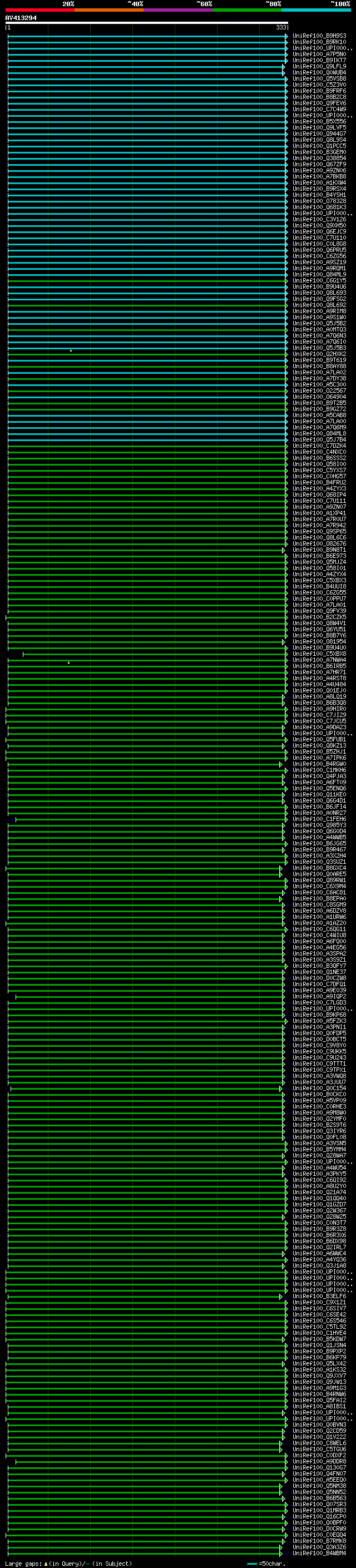This screenshot has width=356, height=1568.
Task: Select hit UniRef100_B9H9S3
Action: click(x=319, y=36)
